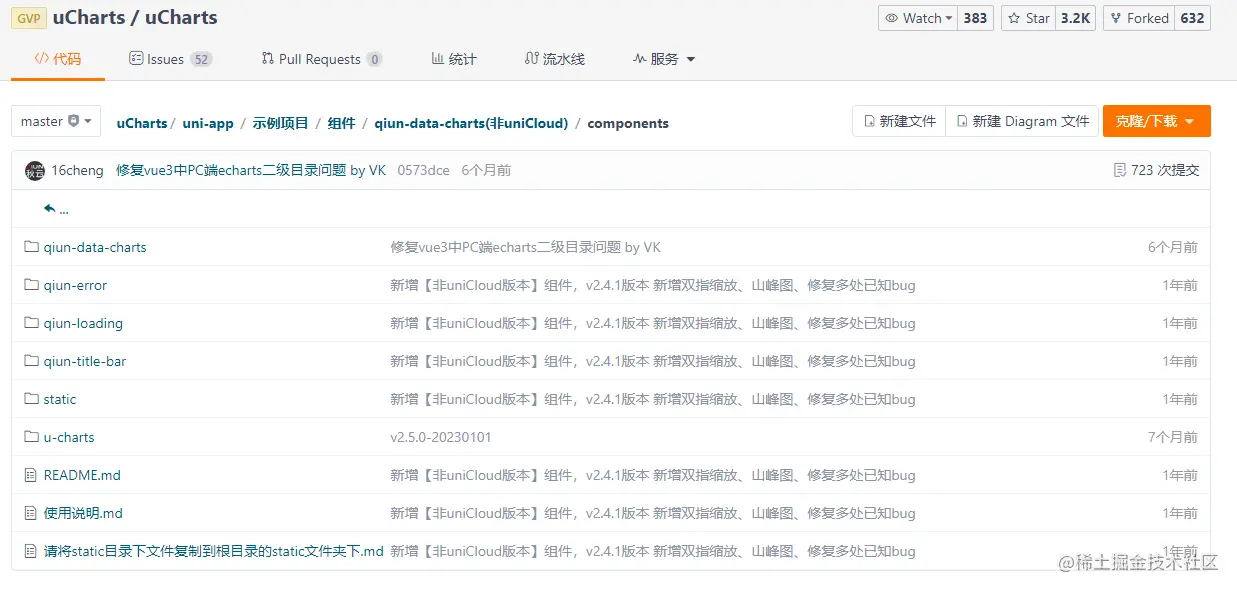The height and width of the screenshot is (591, 1237).
Task: Click the 新建文件 button
Action: click(899, 121)
